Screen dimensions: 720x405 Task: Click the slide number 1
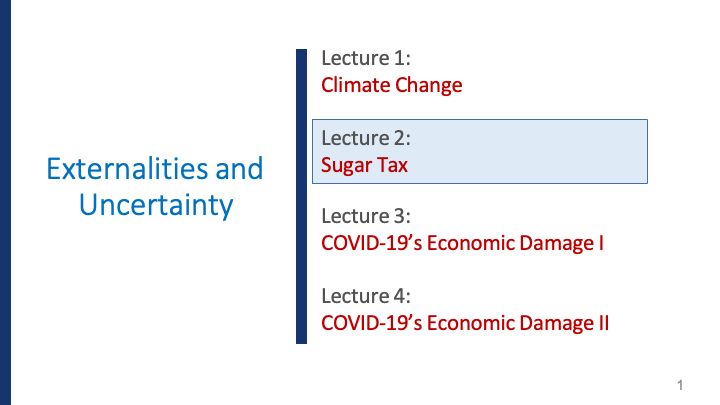pos(679,385)
